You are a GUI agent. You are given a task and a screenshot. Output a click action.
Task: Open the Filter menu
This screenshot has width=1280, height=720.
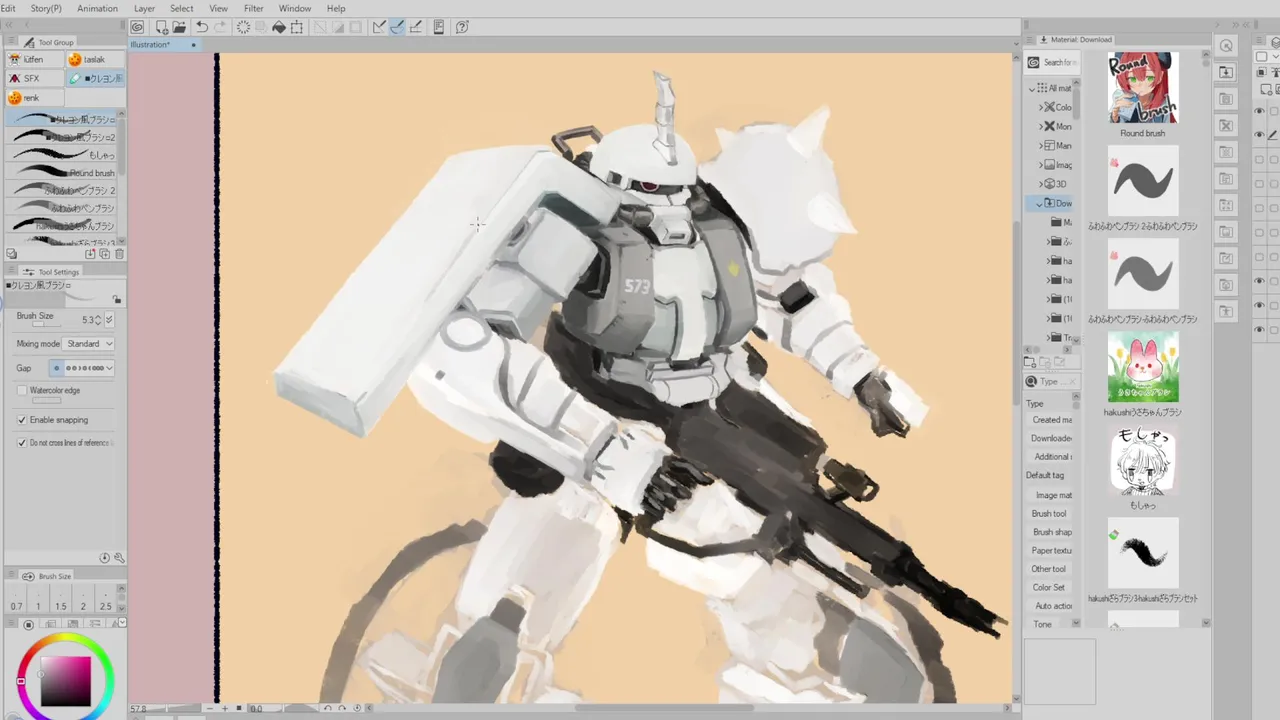[x=254, y=8]
